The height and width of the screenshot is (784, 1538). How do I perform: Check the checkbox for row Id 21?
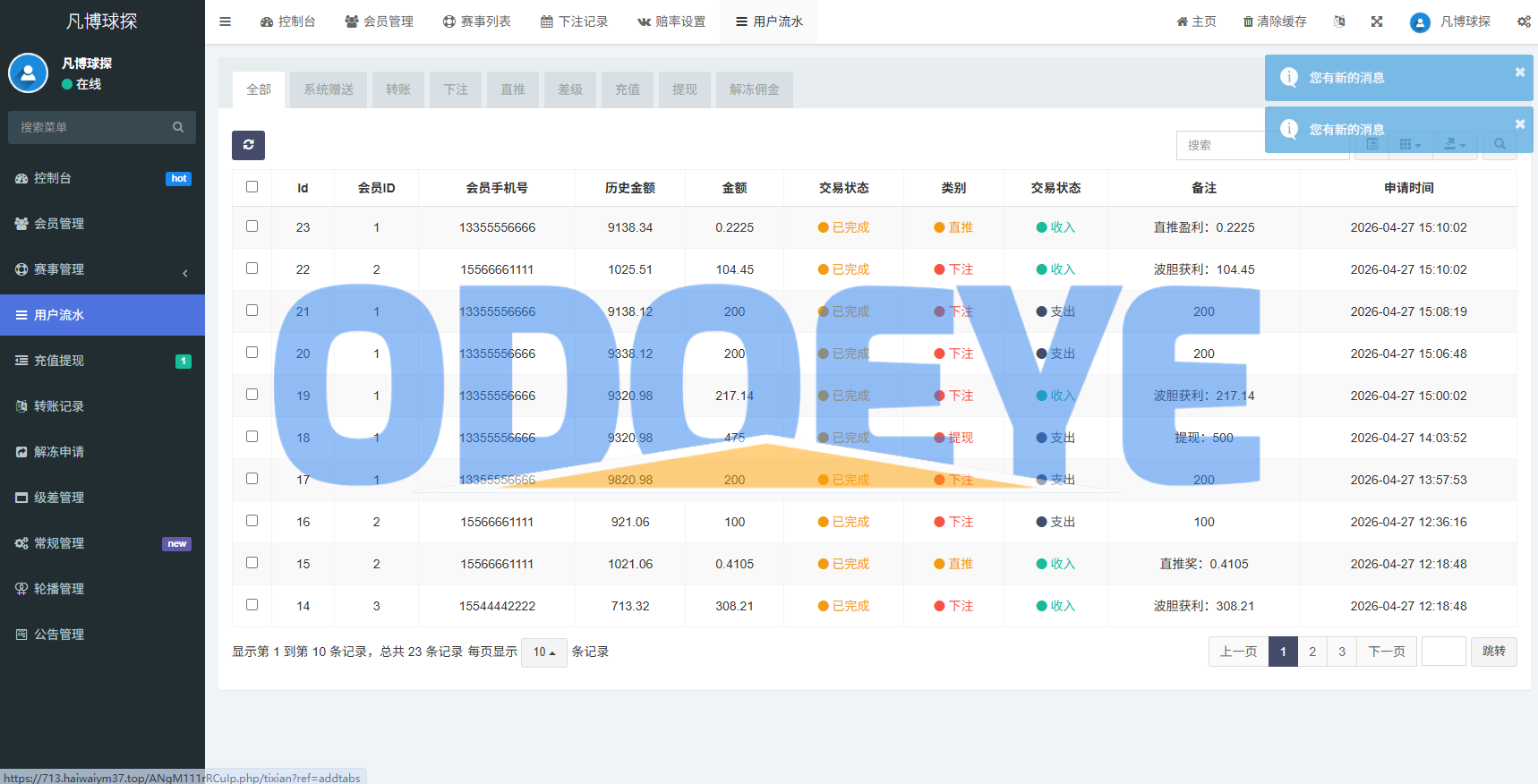pyautogui.click(x=252, y=310)
